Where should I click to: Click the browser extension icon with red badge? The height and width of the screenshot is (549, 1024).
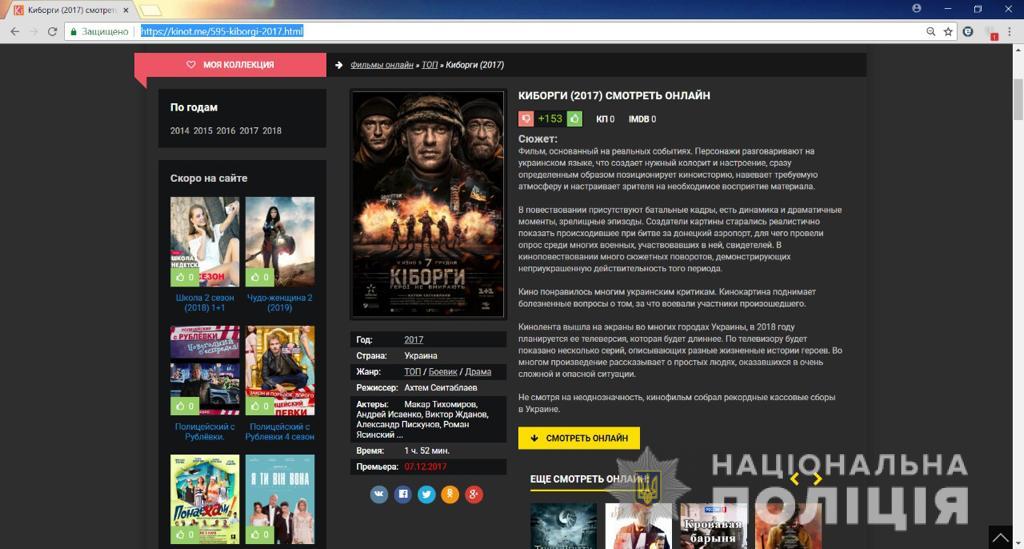pyautogui.click(x=991, y=33)
